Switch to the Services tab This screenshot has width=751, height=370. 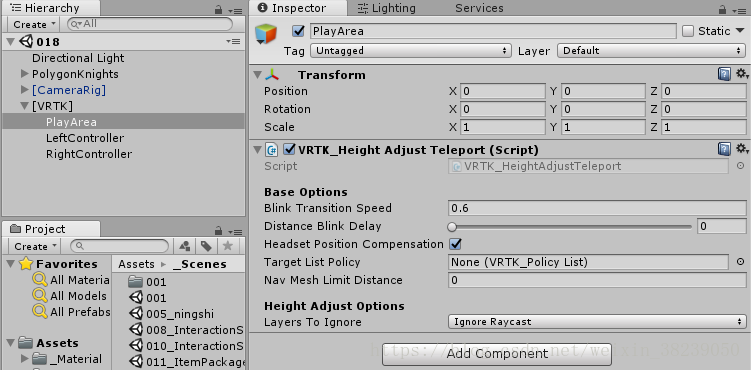(479, 8)
